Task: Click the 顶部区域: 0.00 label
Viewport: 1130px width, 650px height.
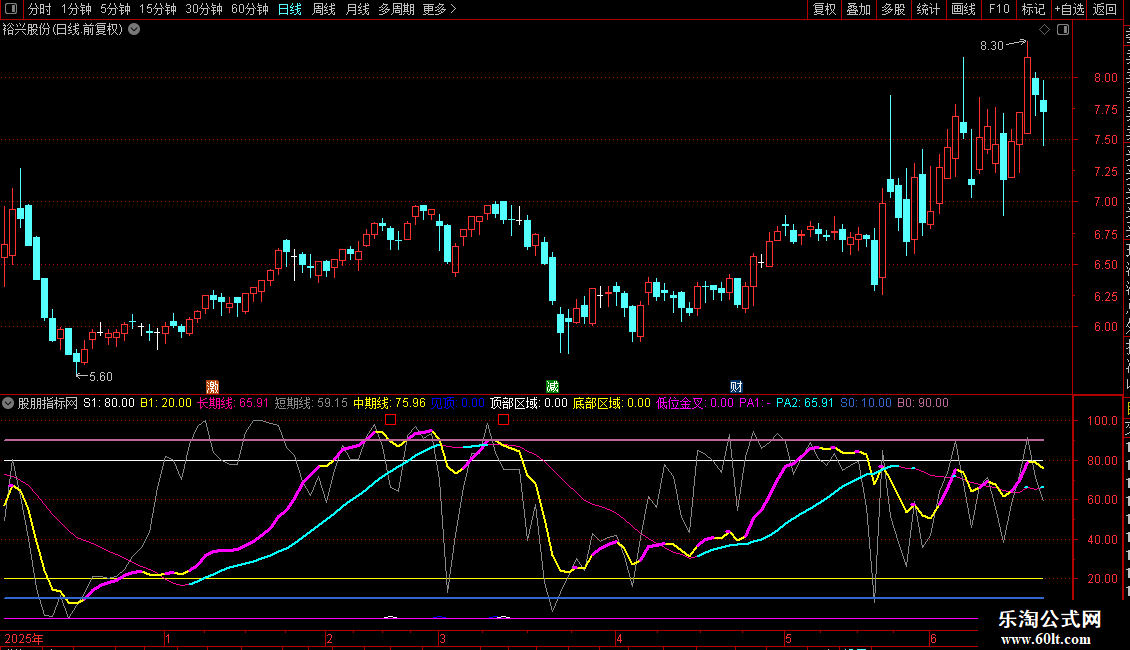Action: 529,403
